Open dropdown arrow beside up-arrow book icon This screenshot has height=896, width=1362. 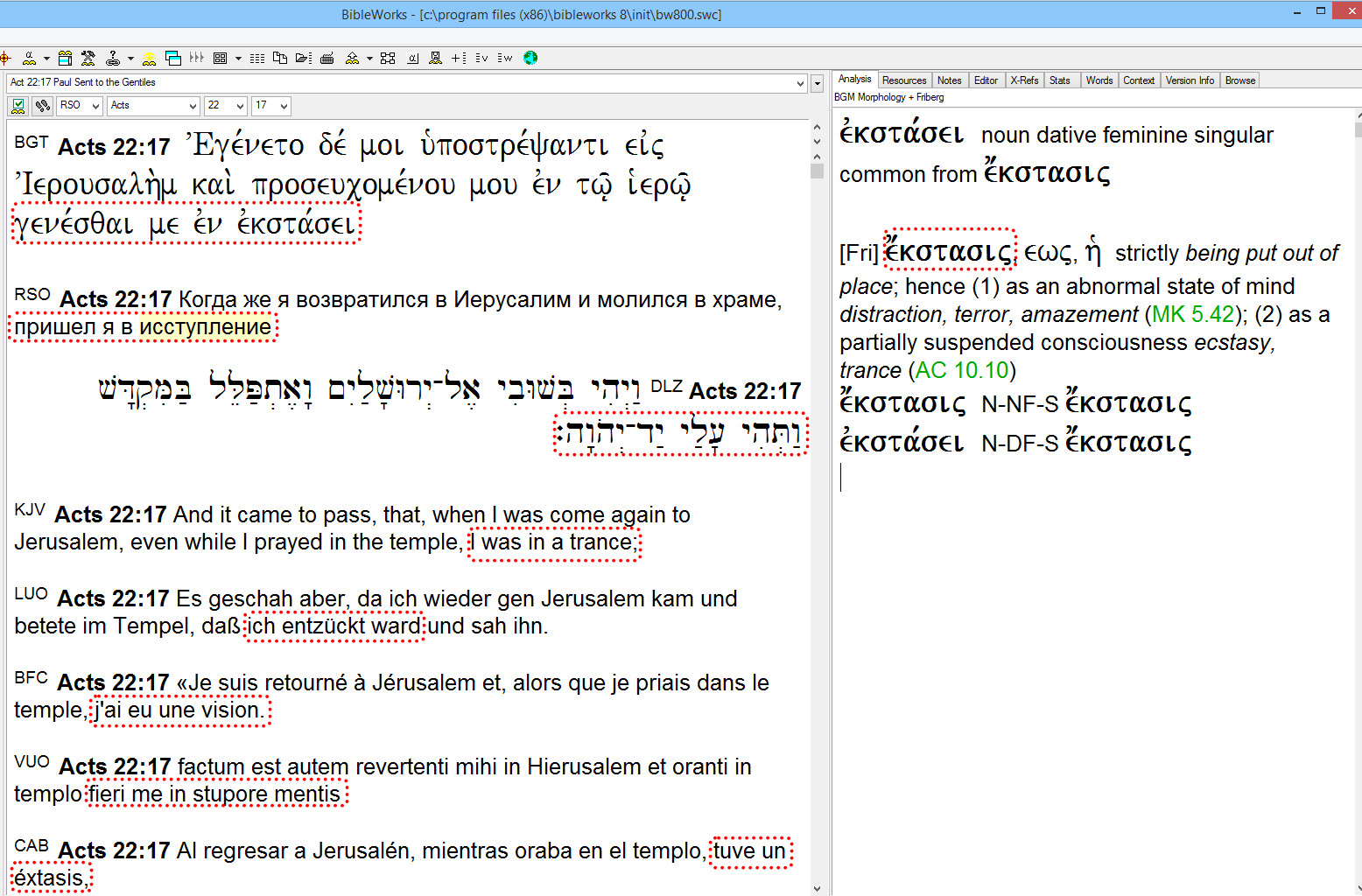[x=369, y=59]
